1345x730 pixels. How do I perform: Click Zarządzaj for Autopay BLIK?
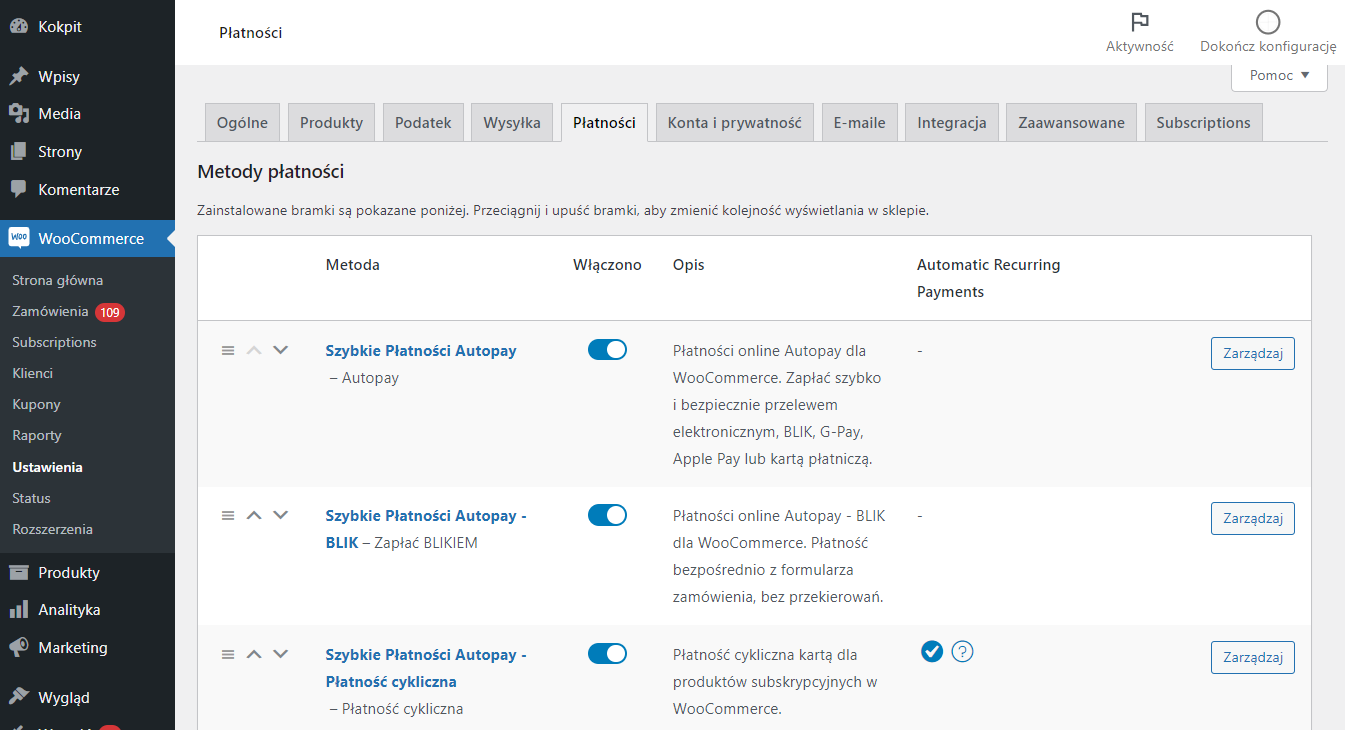(1253, 518)
